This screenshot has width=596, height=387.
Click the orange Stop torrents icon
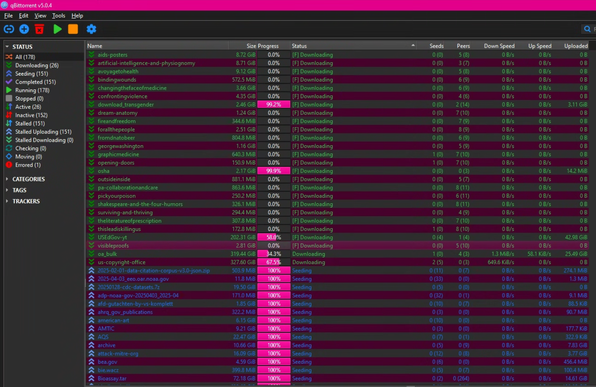coord(73,29)
